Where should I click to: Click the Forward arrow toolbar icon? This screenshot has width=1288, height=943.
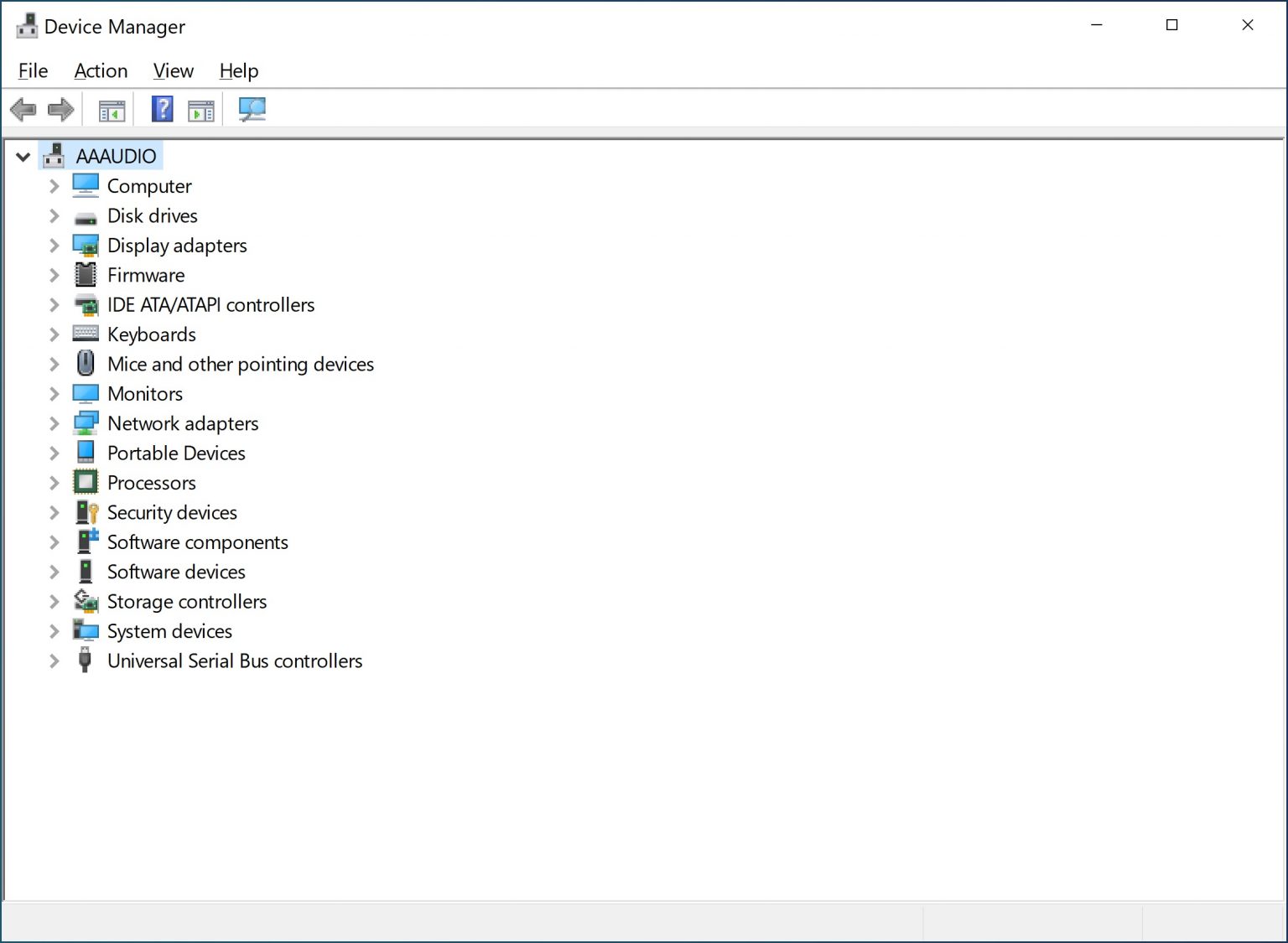(60, 109)
